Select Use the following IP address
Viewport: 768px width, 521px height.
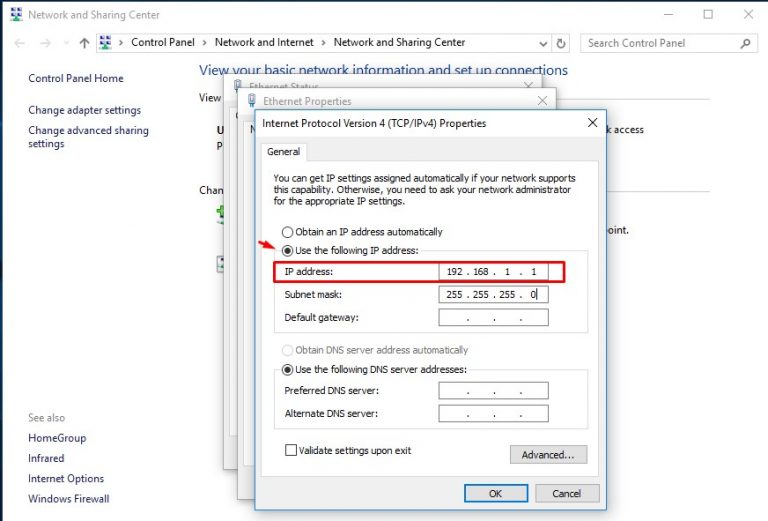[288, 251]
